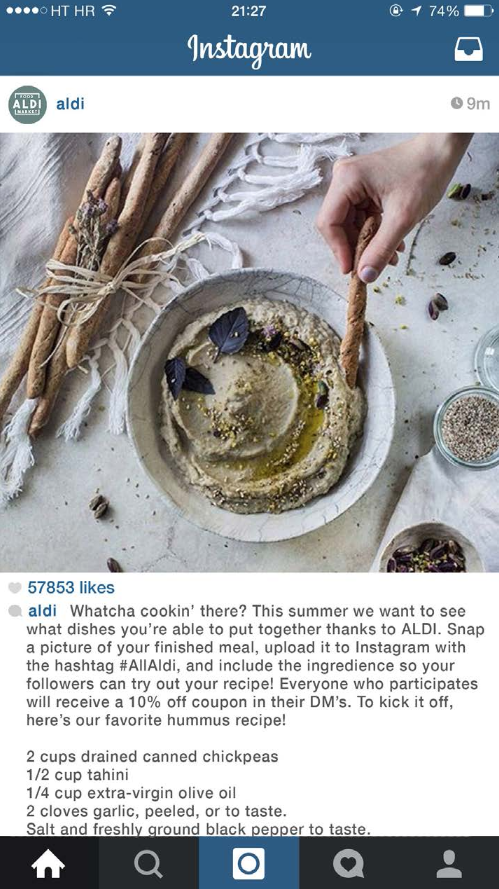Tap the hummus bowl photo
499x889 pixels.
pos(250,352)
